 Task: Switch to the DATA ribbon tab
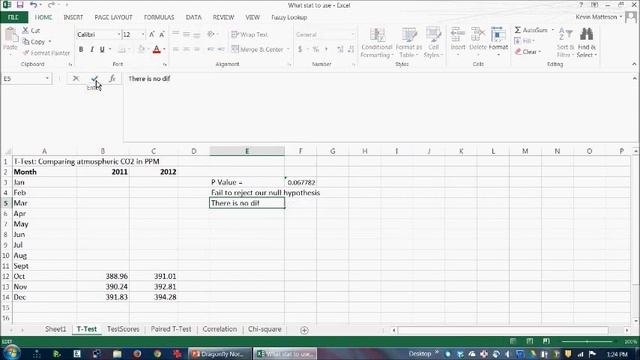193,18
